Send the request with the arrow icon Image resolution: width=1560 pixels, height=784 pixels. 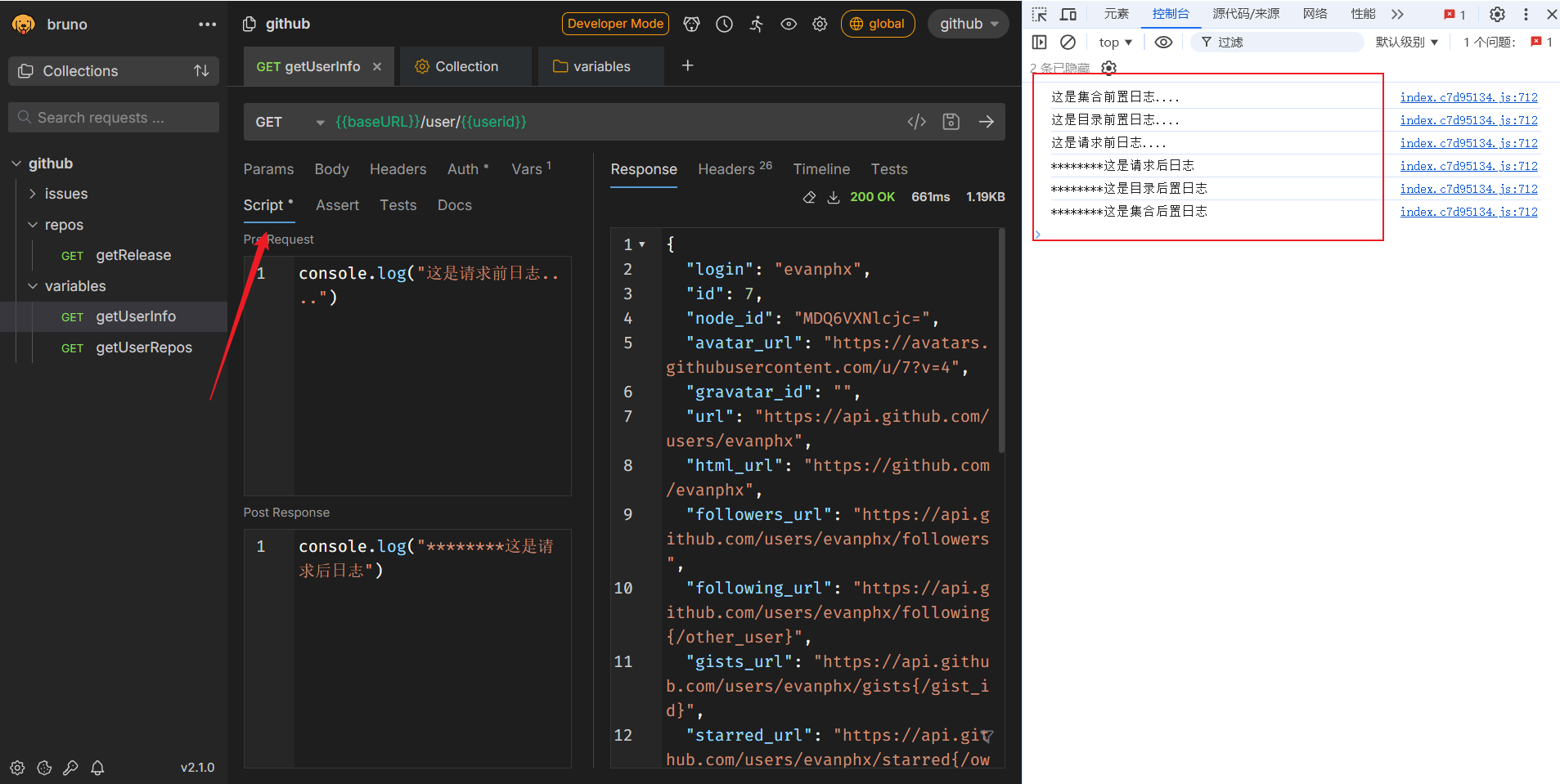pos(987,122)
